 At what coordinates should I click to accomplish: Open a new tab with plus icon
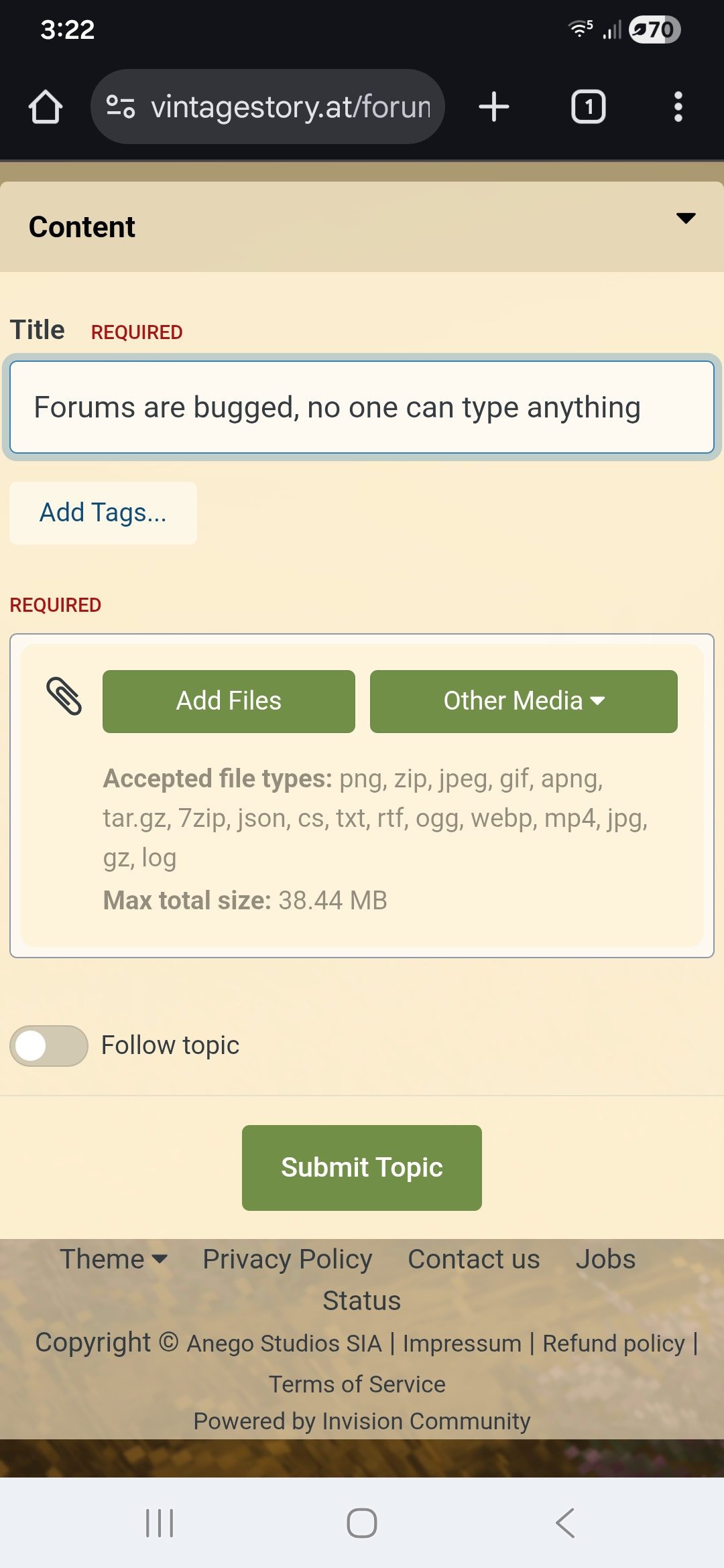coord(494,107)
